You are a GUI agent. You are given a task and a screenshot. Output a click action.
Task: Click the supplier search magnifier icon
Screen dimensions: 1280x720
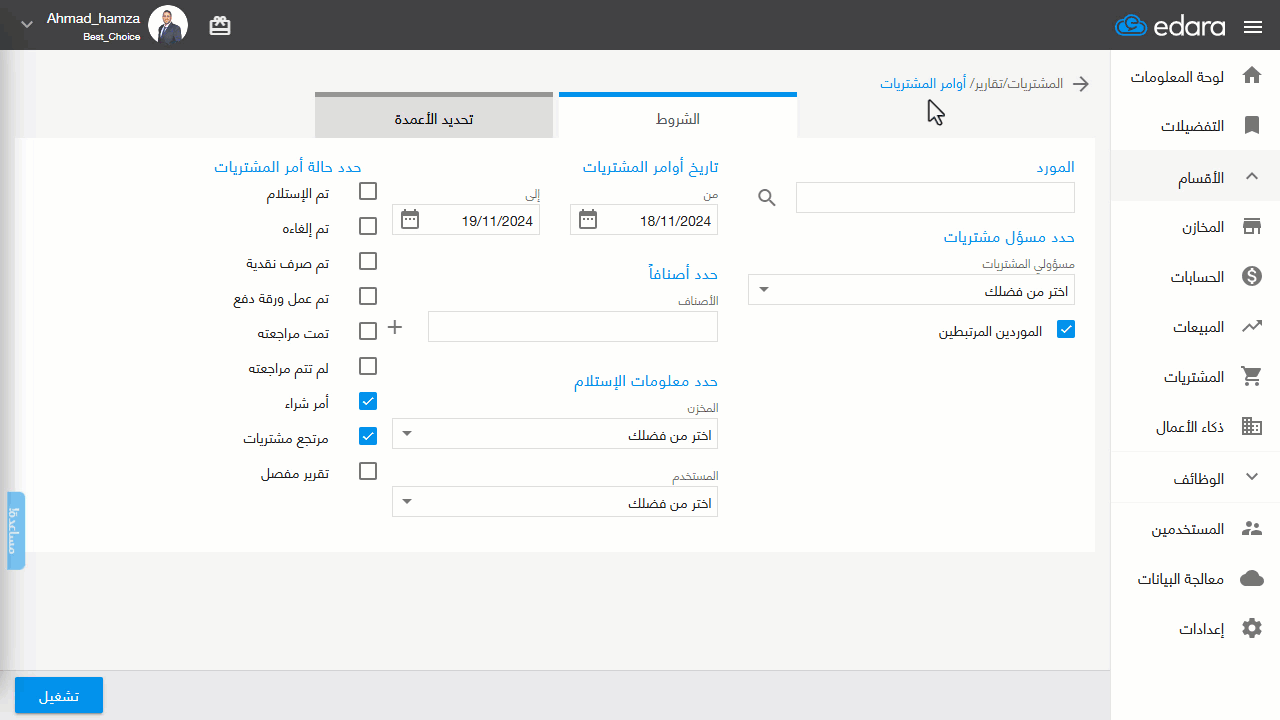click(x=767, y=198)
